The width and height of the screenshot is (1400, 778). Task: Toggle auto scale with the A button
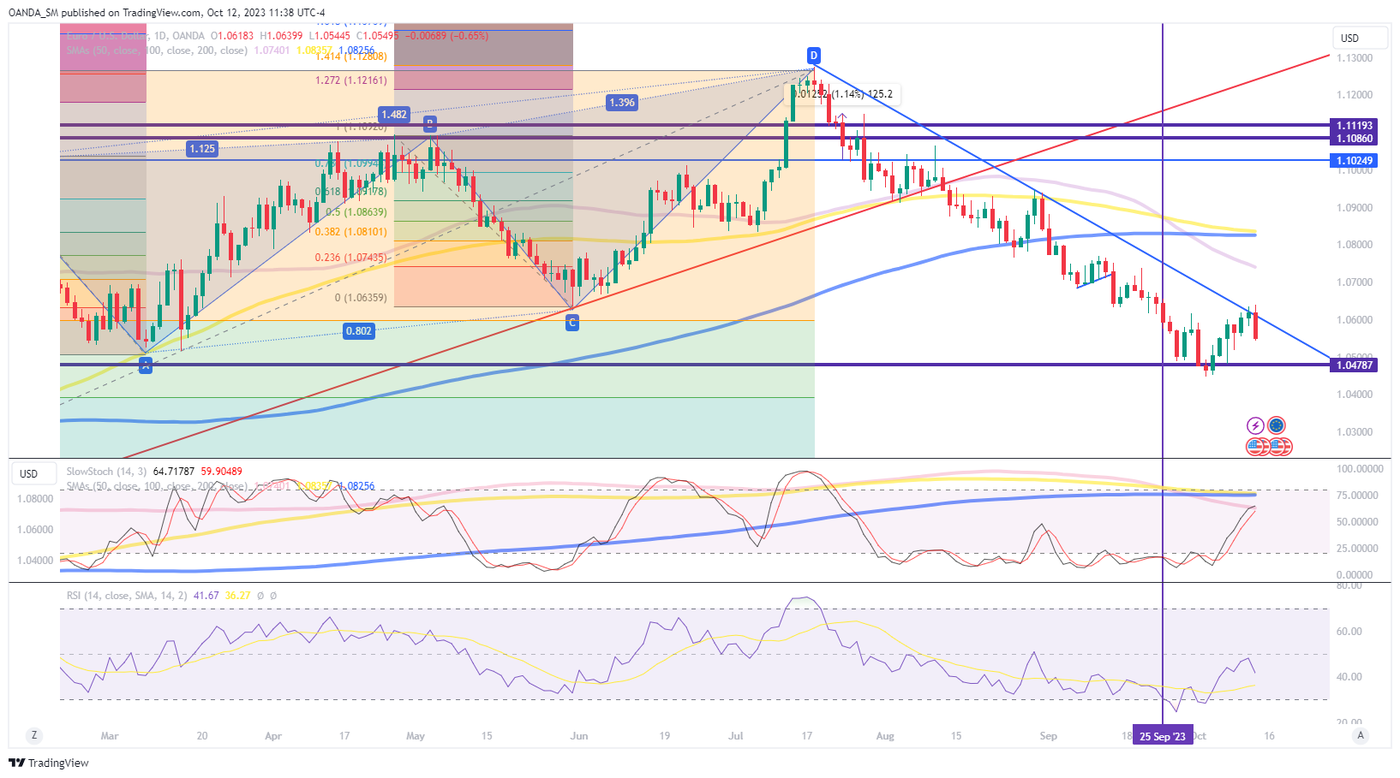click(1359, 735)
